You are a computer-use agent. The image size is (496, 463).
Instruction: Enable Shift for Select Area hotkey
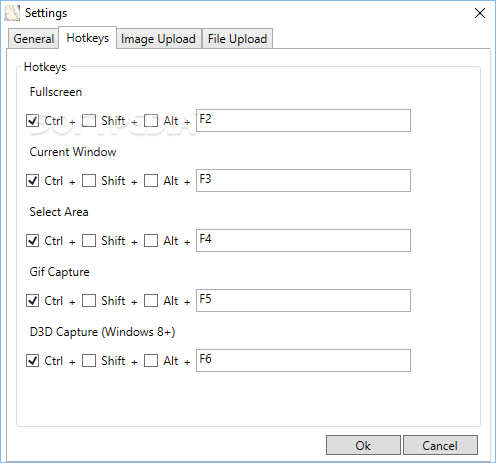(x=89, y=241)
